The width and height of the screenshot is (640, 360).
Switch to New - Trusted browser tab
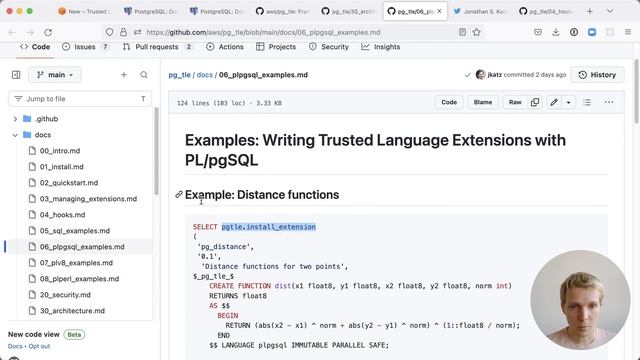(85, 11)
